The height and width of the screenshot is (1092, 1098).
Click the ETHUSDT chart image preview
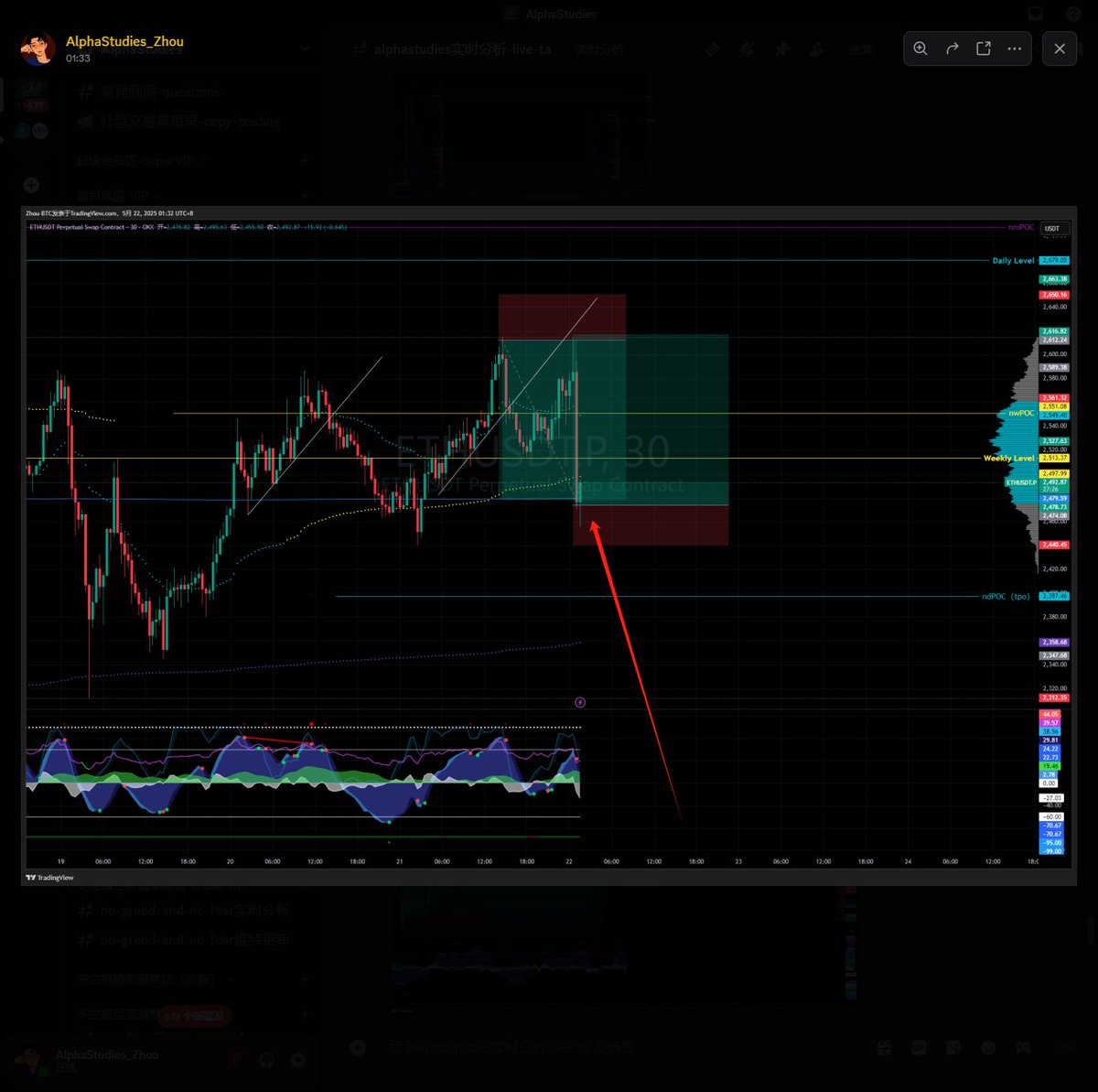549,546
